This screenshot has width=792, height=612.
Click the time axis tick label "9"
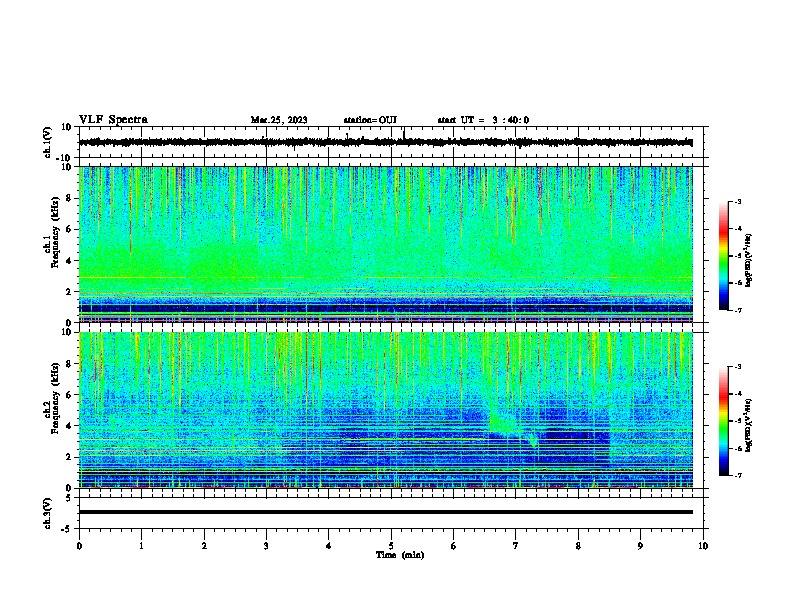640,546
